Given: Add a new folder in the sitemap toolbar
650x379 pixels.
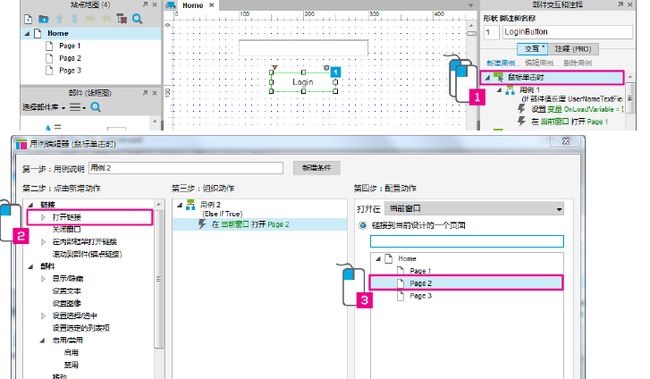Looking at the screenshot, I should pos(43,19).
